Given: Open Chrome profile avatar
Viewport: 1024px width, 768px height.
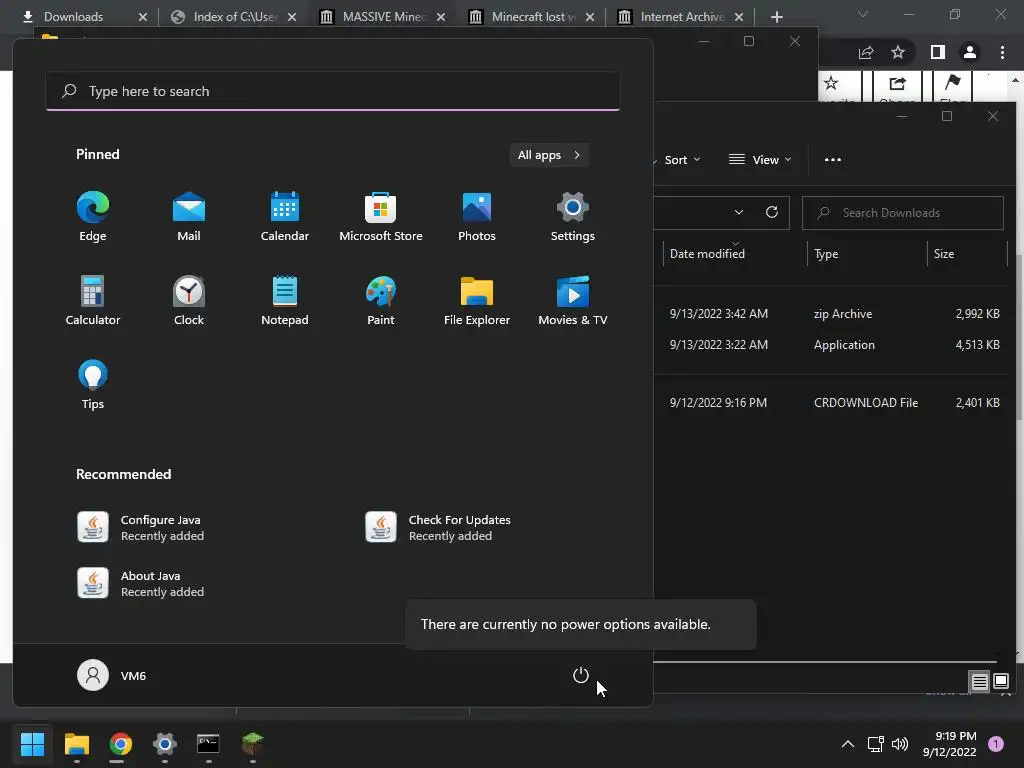Looking at the screenshot, I should point(970,52).
